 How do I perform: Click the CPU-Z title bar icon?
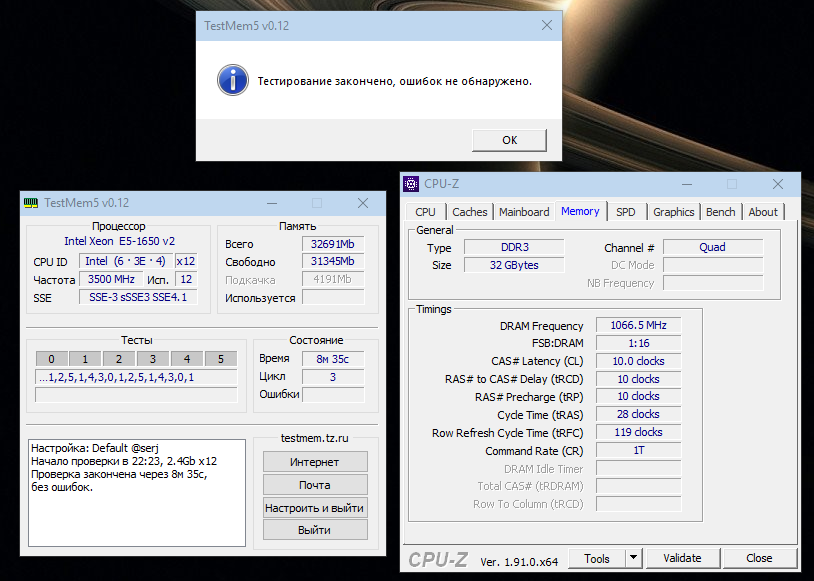coord(411,184)
